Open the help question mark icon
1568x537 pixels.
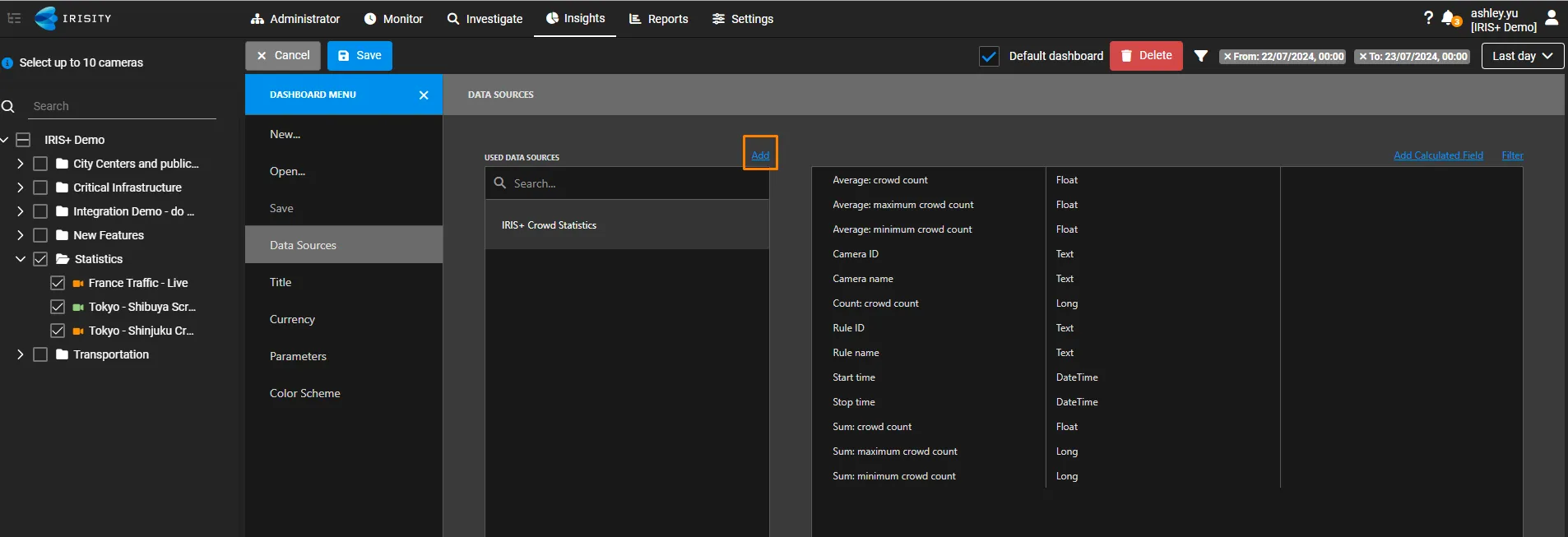coord(1428,17)
